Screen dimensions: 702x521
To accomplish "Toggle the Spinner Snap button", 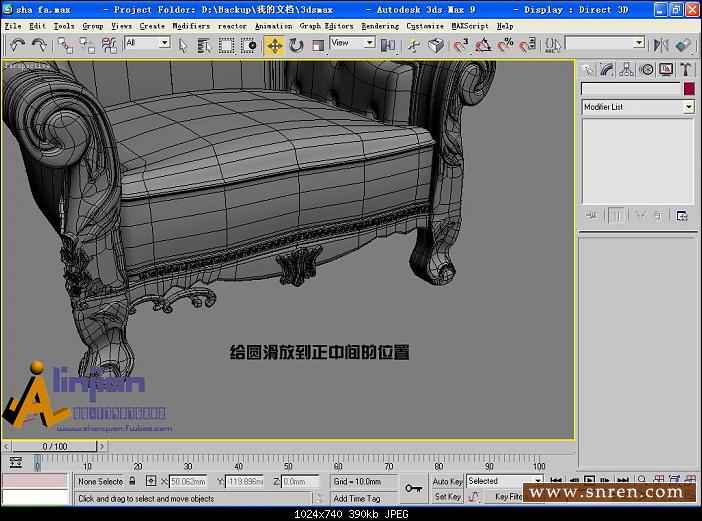I will pyautogui.click(x=527, y=45).
